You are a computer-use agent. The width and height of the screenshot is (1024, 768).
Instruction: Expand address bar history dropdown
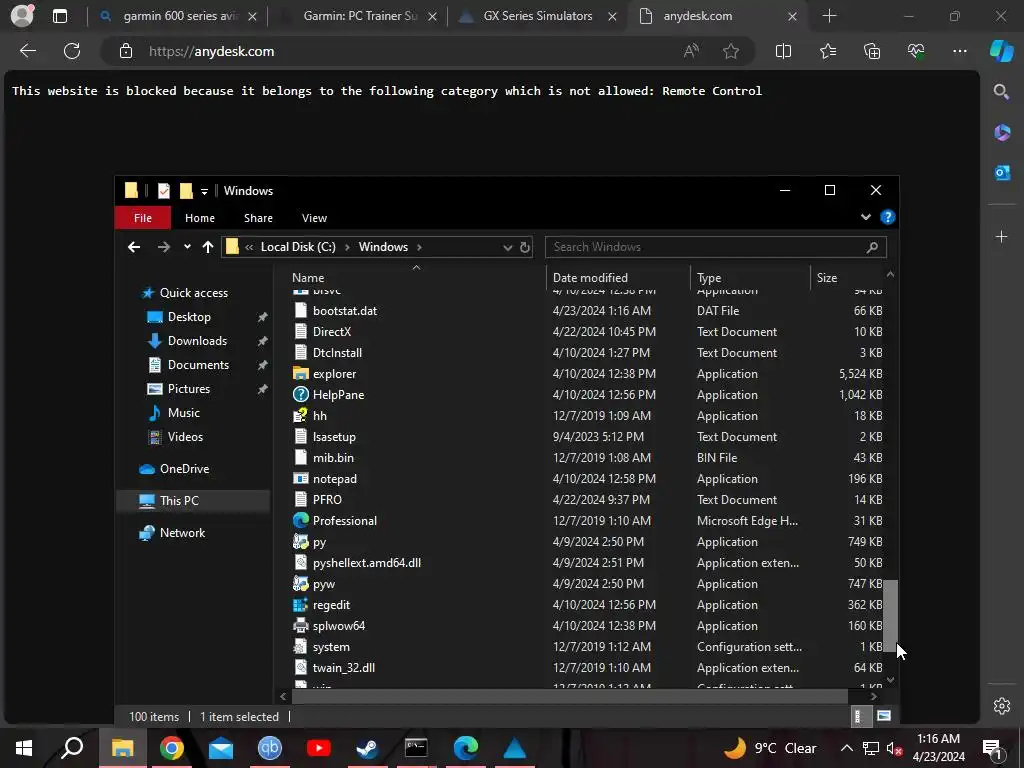(507, 248)
